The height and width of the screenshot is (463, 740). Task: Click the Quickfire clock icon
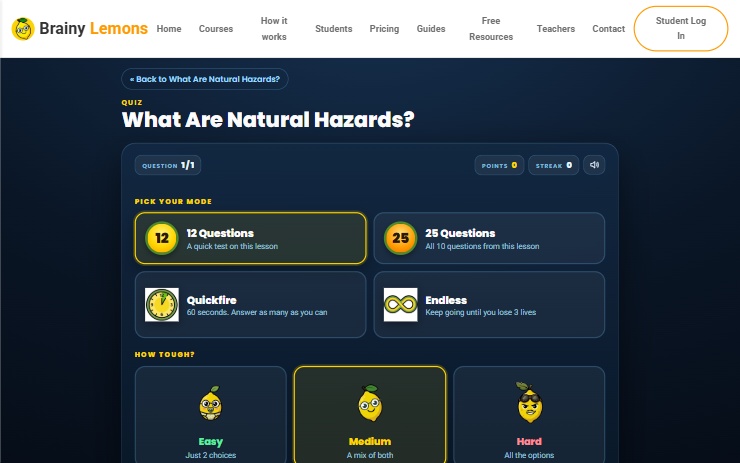click(162, 305)
